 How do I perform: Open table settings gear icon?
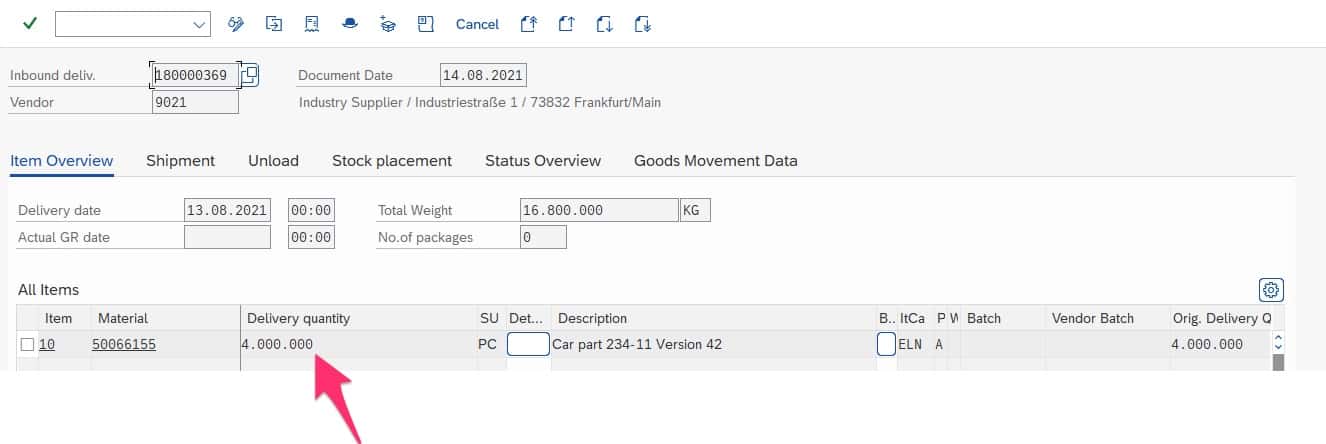(1270, 290)
